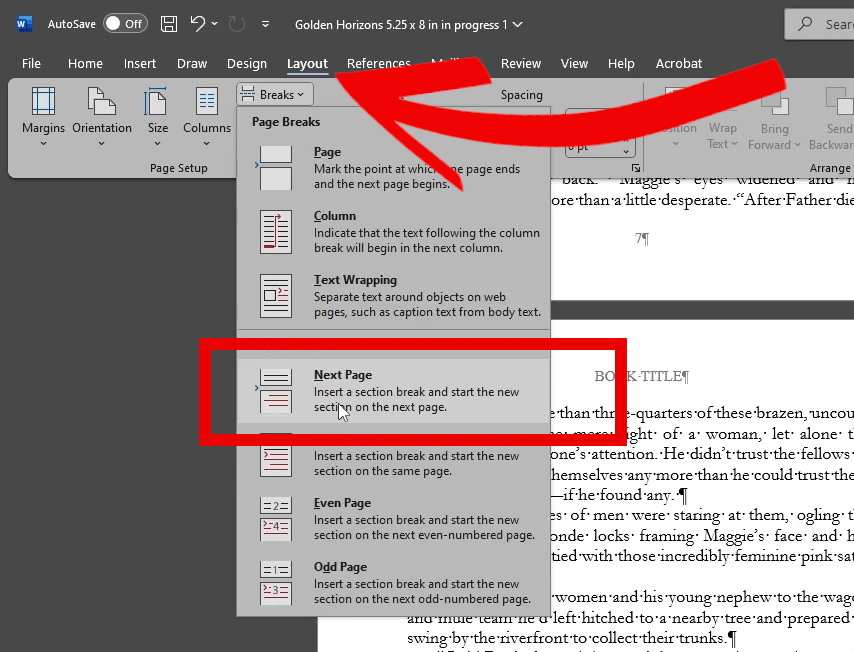The width and height of the screenshot is (854, 652).
Task: Open the Undo history dropdown arrow
Action: tap(215, 24)
